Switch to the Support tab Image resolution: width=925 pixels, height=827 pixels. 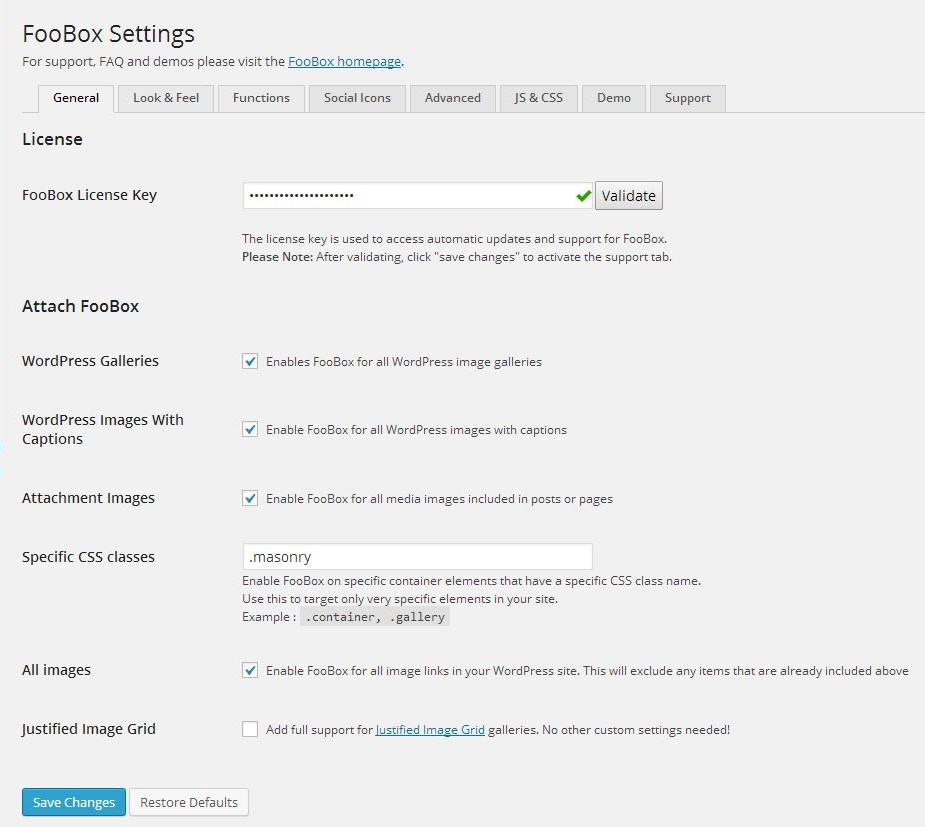click(687, 98)
